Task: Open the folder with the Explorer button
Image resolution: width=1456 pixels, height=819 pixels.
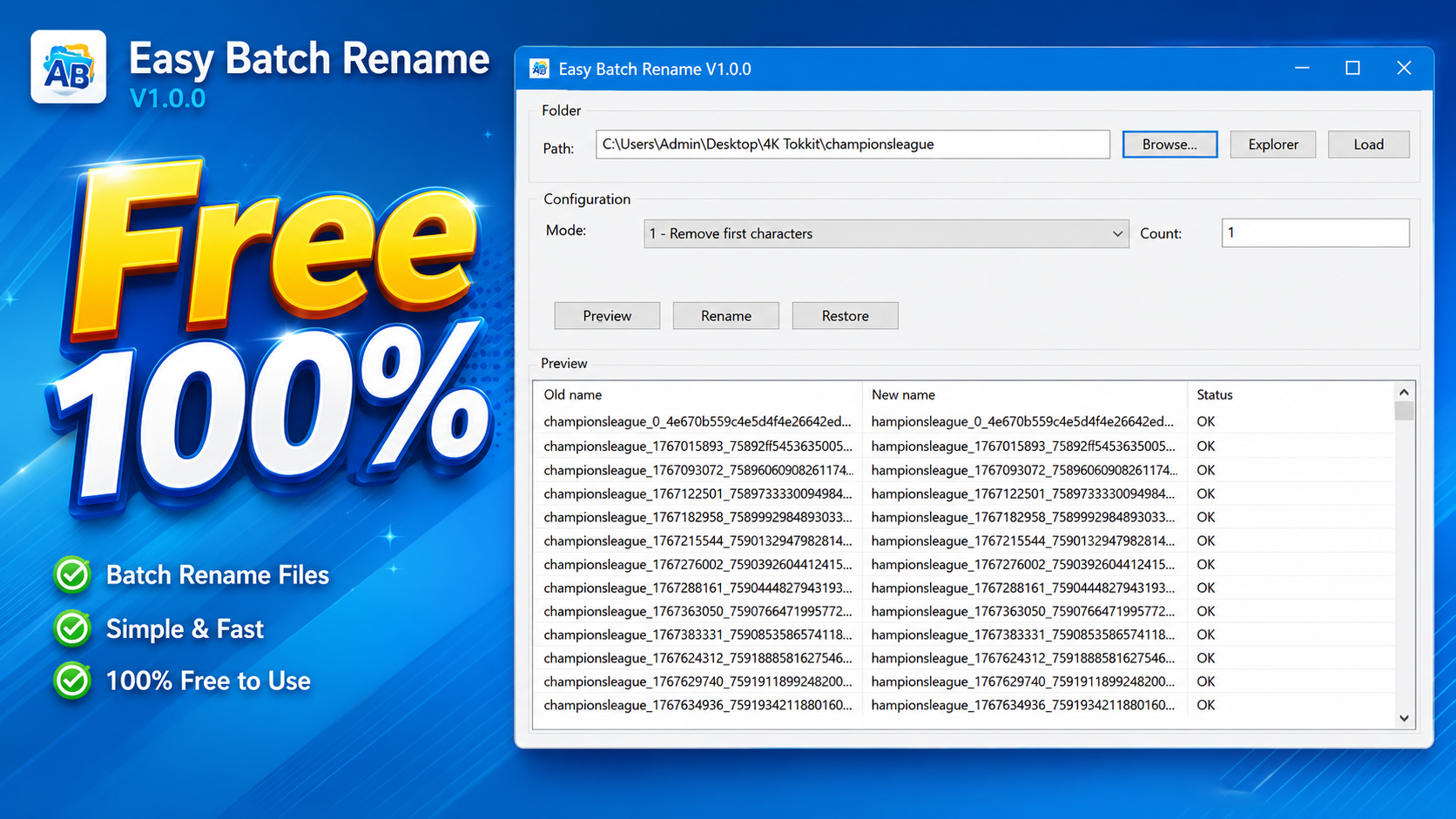Action: [x=1272, y=144]
